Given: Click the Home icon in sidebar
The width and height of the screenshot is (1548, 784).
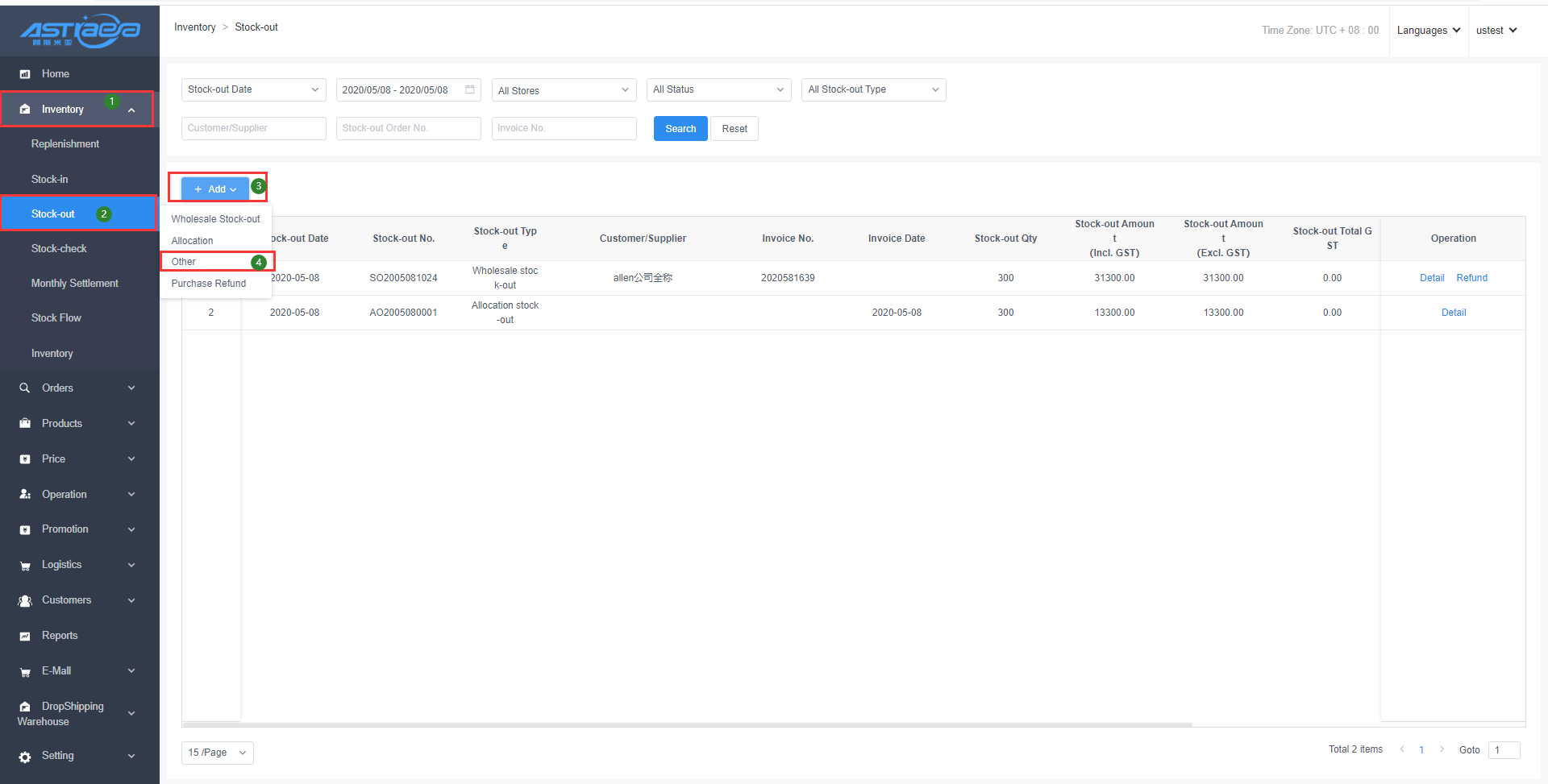Looking at the screenshot, I should pyautogui.click(x=25, y=74).
